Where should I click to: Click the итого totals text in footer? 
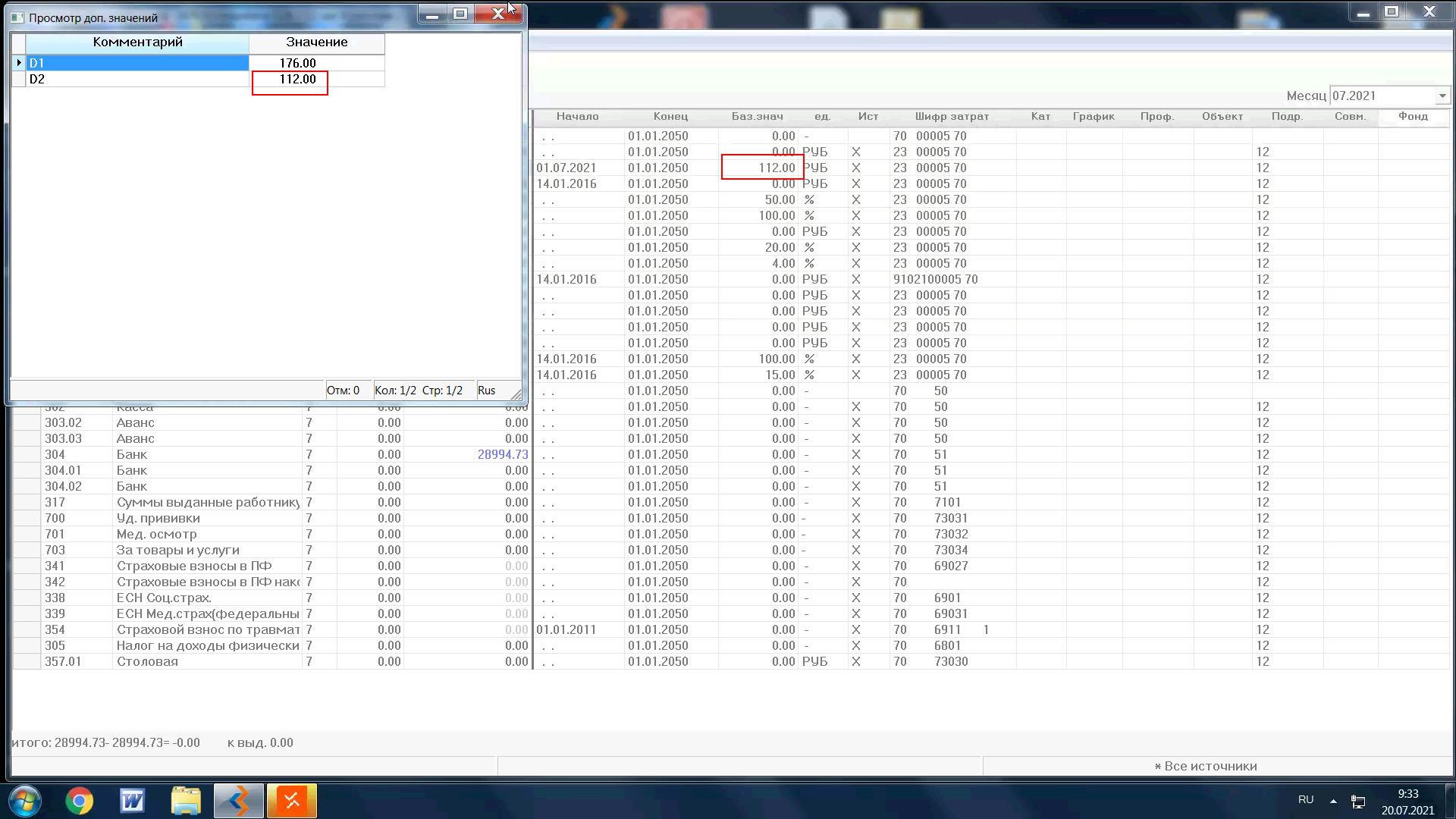coord(105,743)
